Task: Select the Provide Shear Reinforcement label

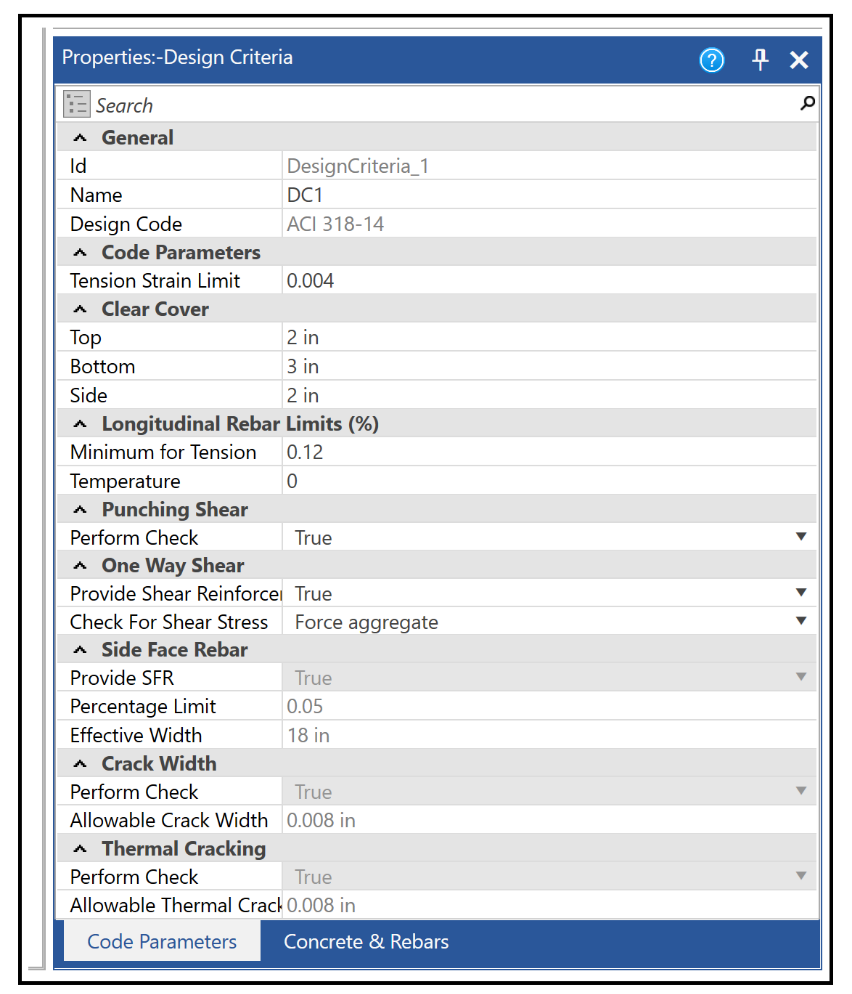Action: [176, 593]
